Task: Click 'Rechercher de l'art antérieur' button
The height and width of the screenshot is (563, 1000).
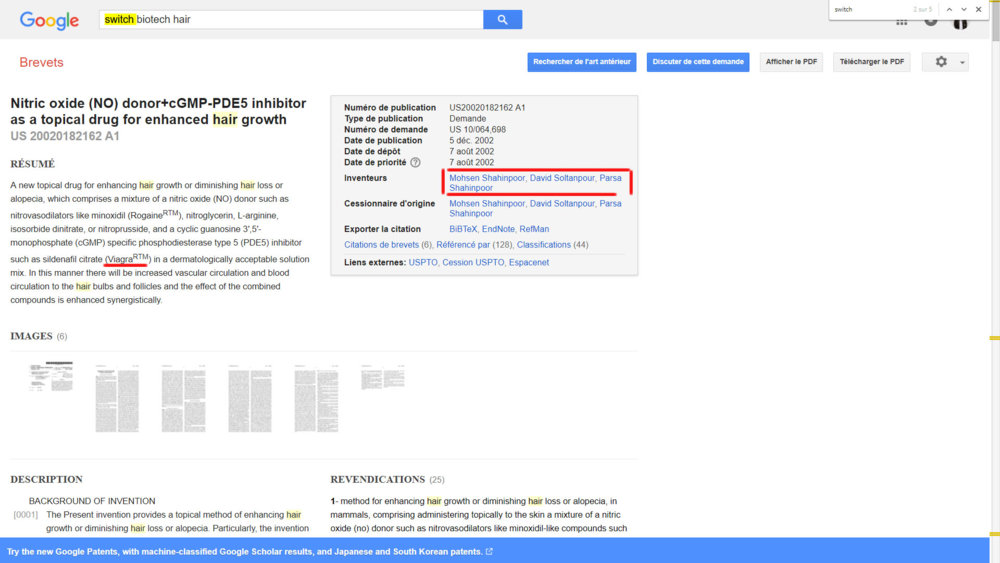Action: pos(583,62)
